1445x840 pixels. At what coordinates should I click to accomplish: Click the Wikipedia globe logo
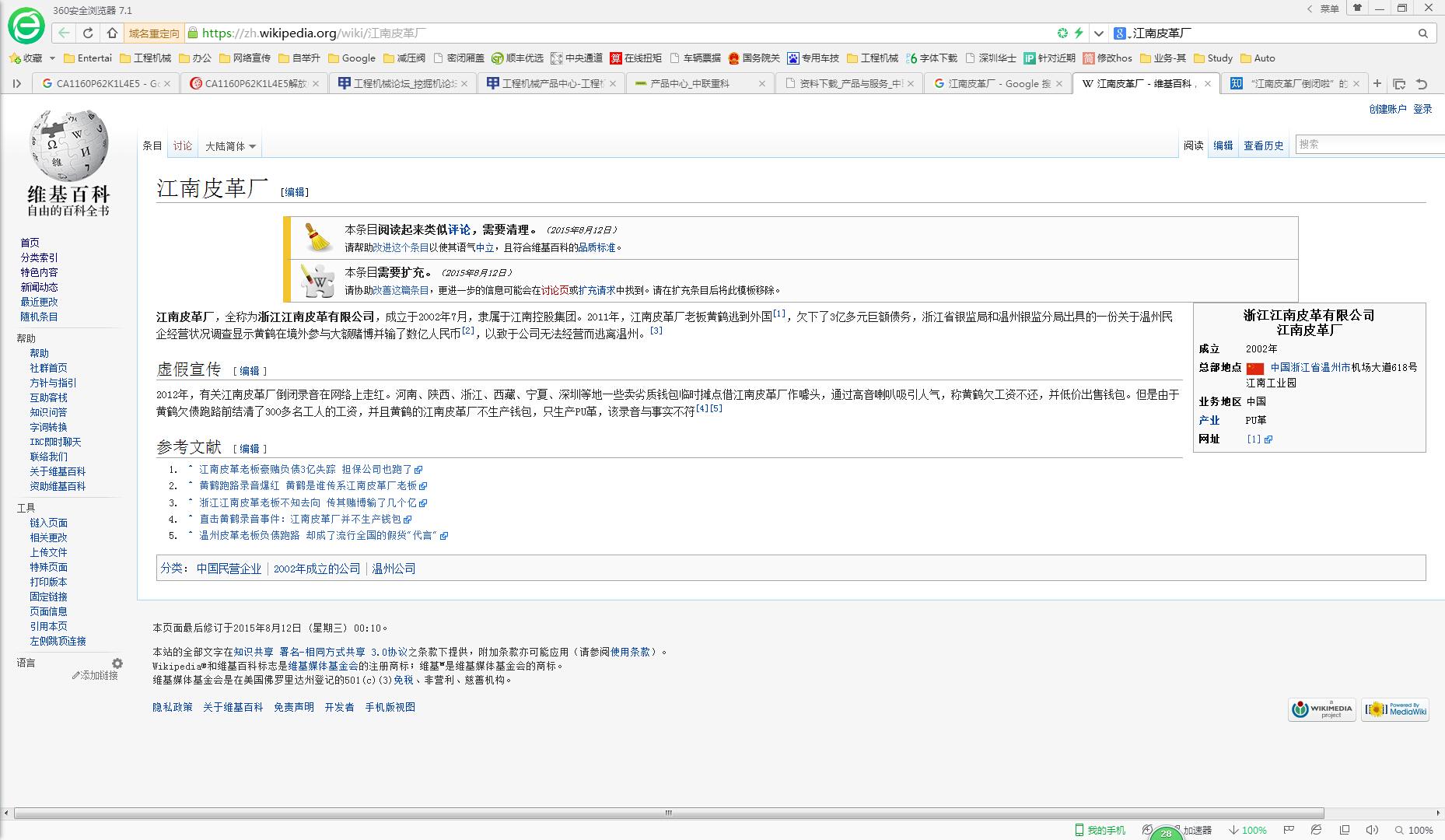(x=68, y=145)
